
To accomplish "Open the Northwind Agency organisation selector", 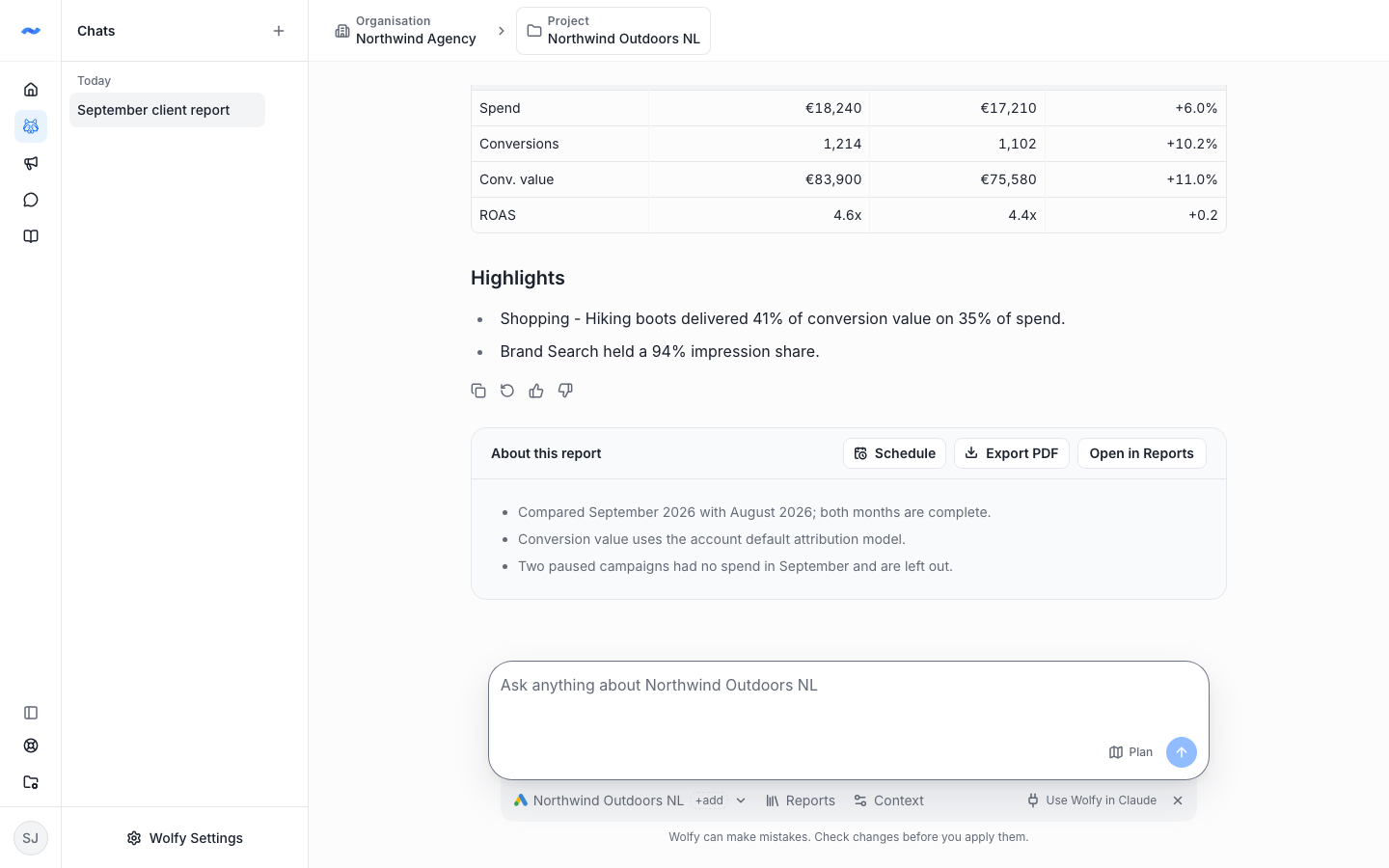I will [405, 31].
